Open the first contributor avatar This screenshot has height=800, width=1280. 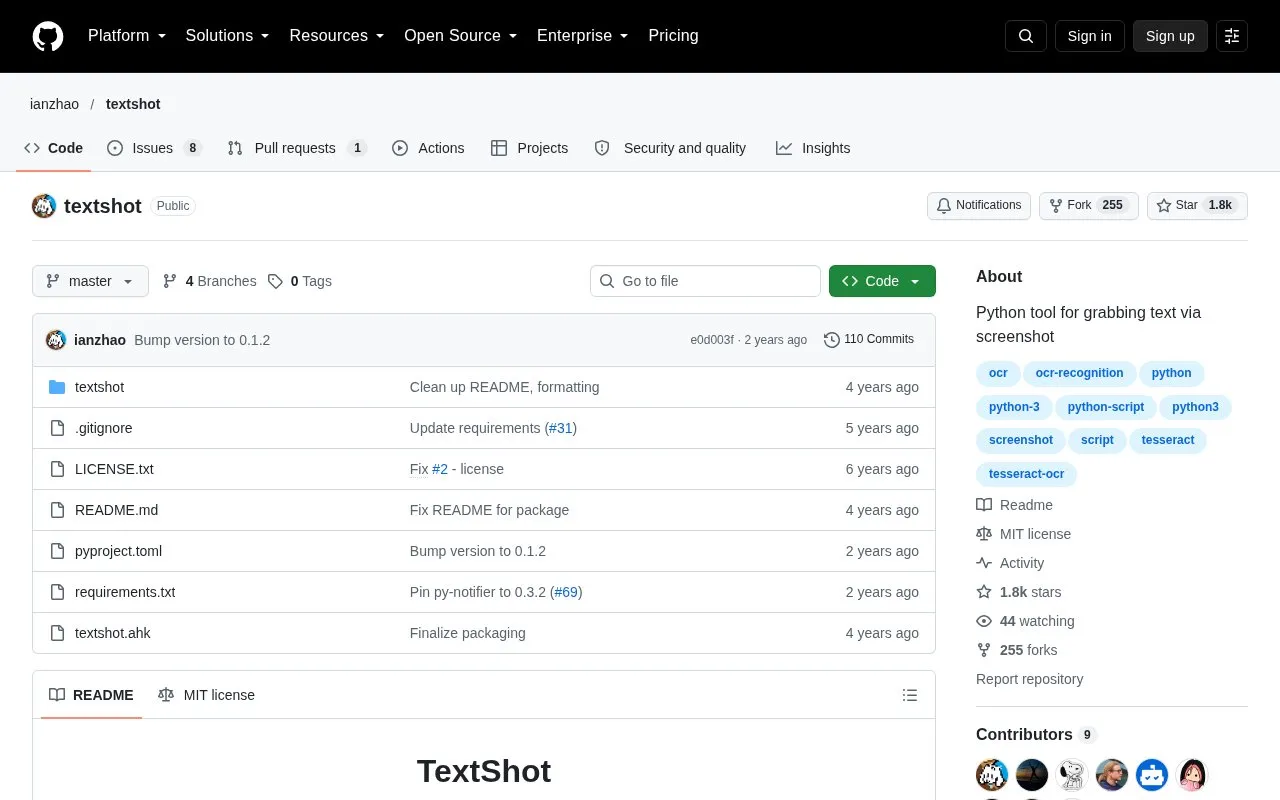[x=992, y=774]
